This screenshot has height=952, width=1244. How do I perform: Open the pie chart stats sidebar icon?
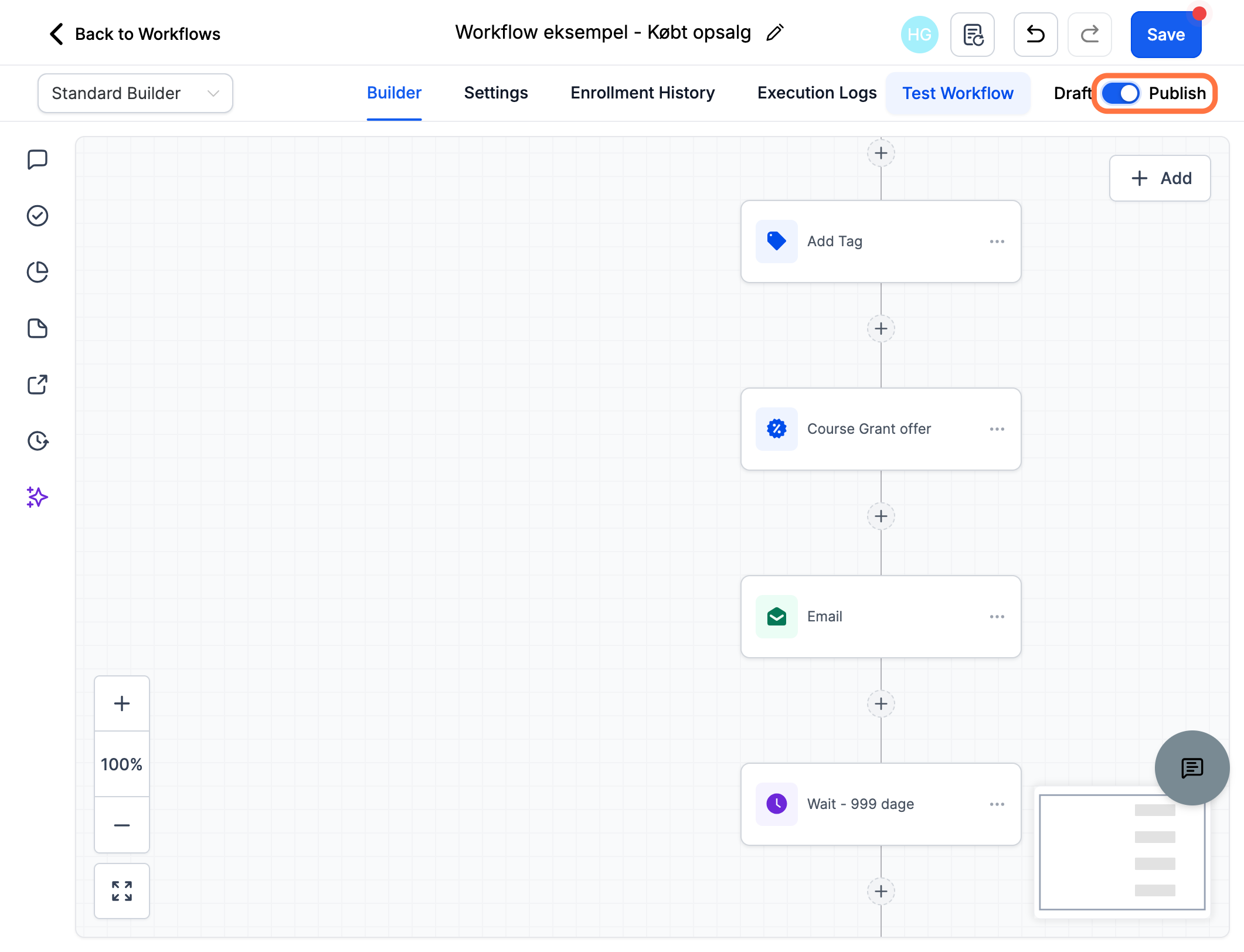coord(38,272)
